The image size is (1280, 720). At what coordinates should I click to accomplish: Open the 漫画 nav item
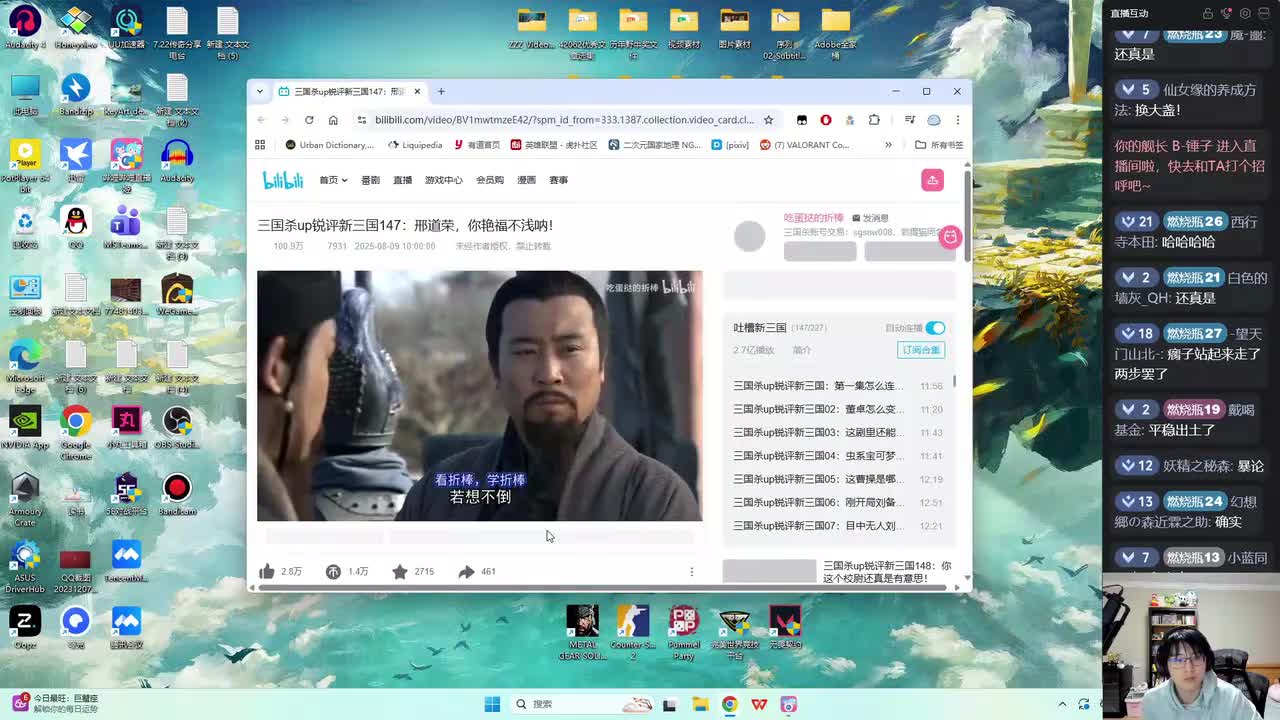(x=526, y=180)
